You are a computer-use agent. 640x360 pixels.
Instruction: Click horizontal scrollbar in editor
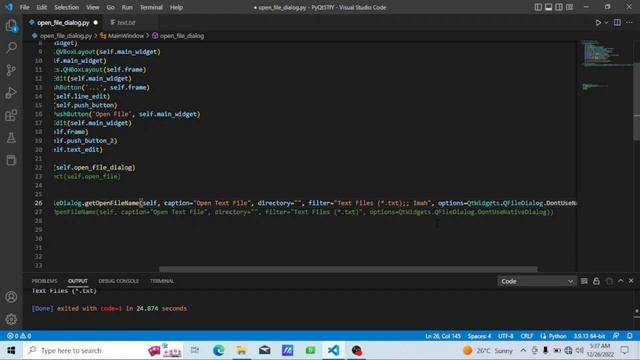[x=348, y=269]
